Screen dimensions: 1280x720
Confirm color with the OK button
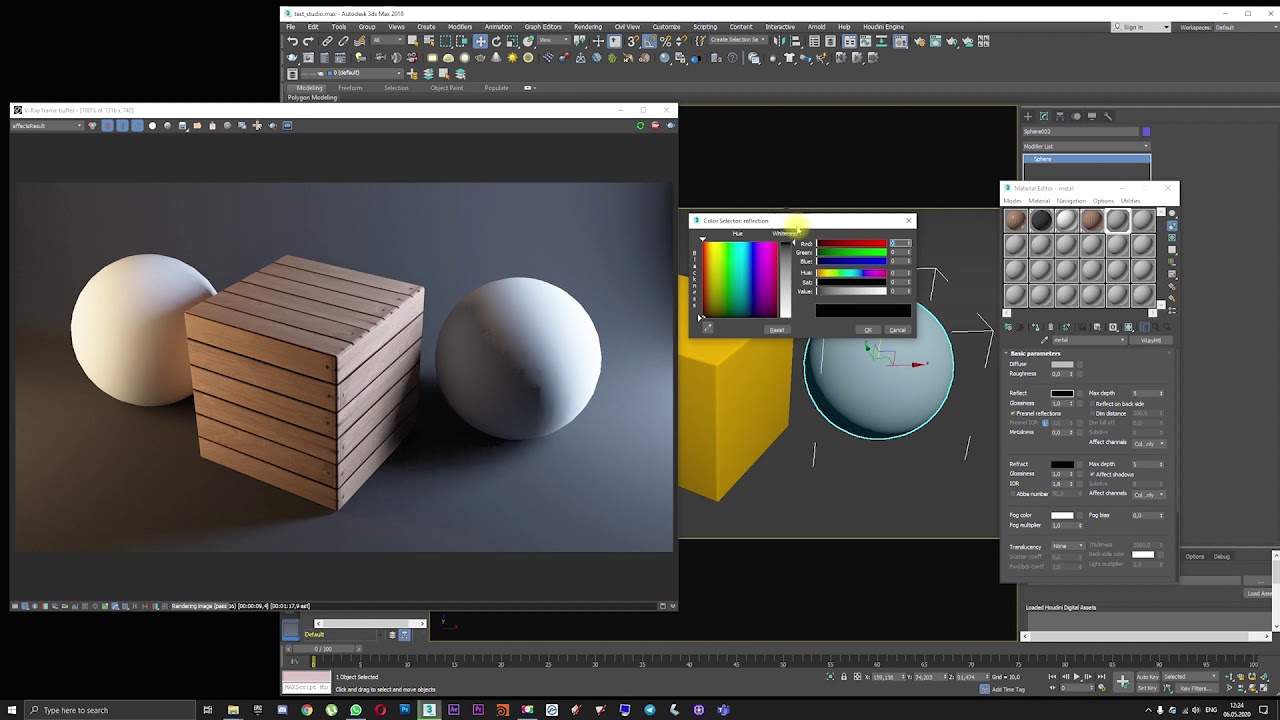867,330
